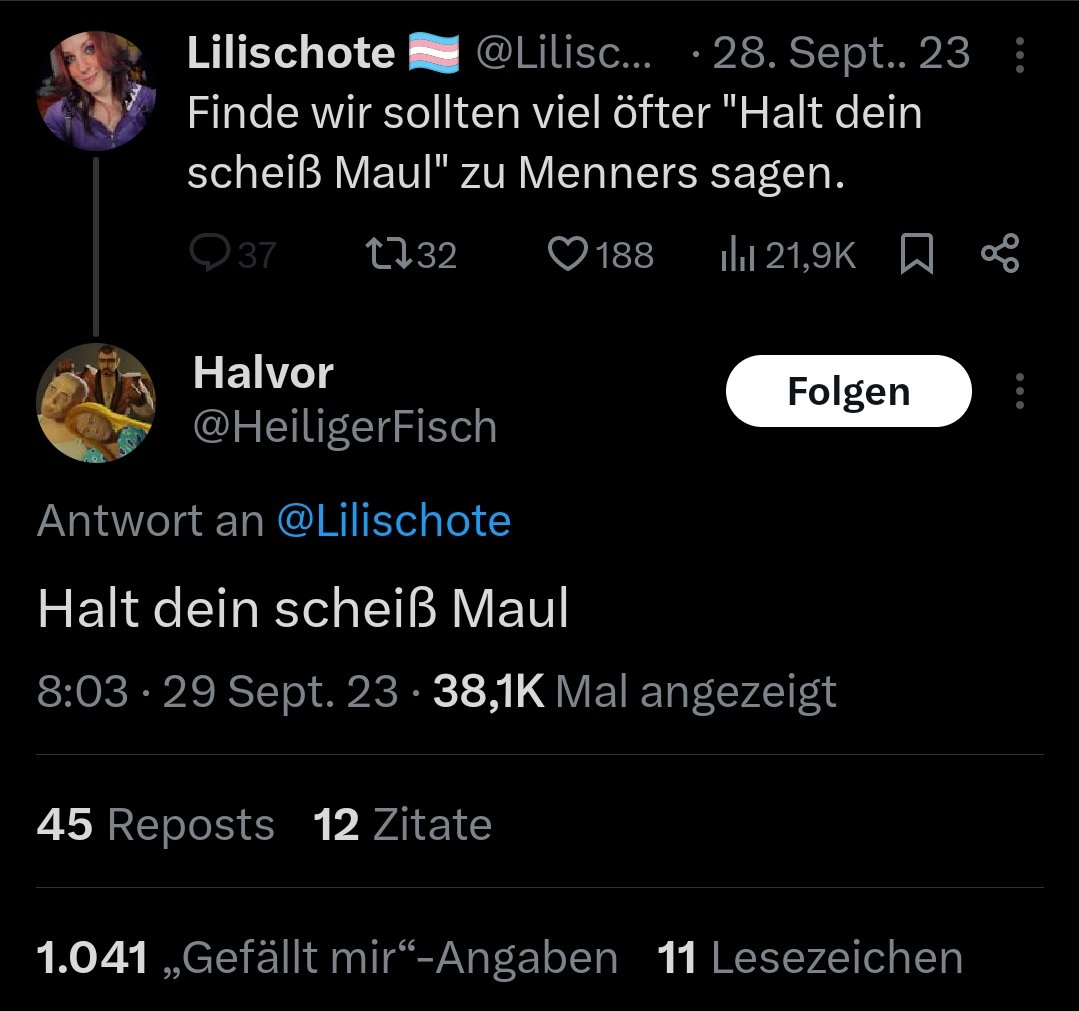Like Lilischote's post via heart icon
Viewport: 1079px width, 1011px height.
click(568, 255)
